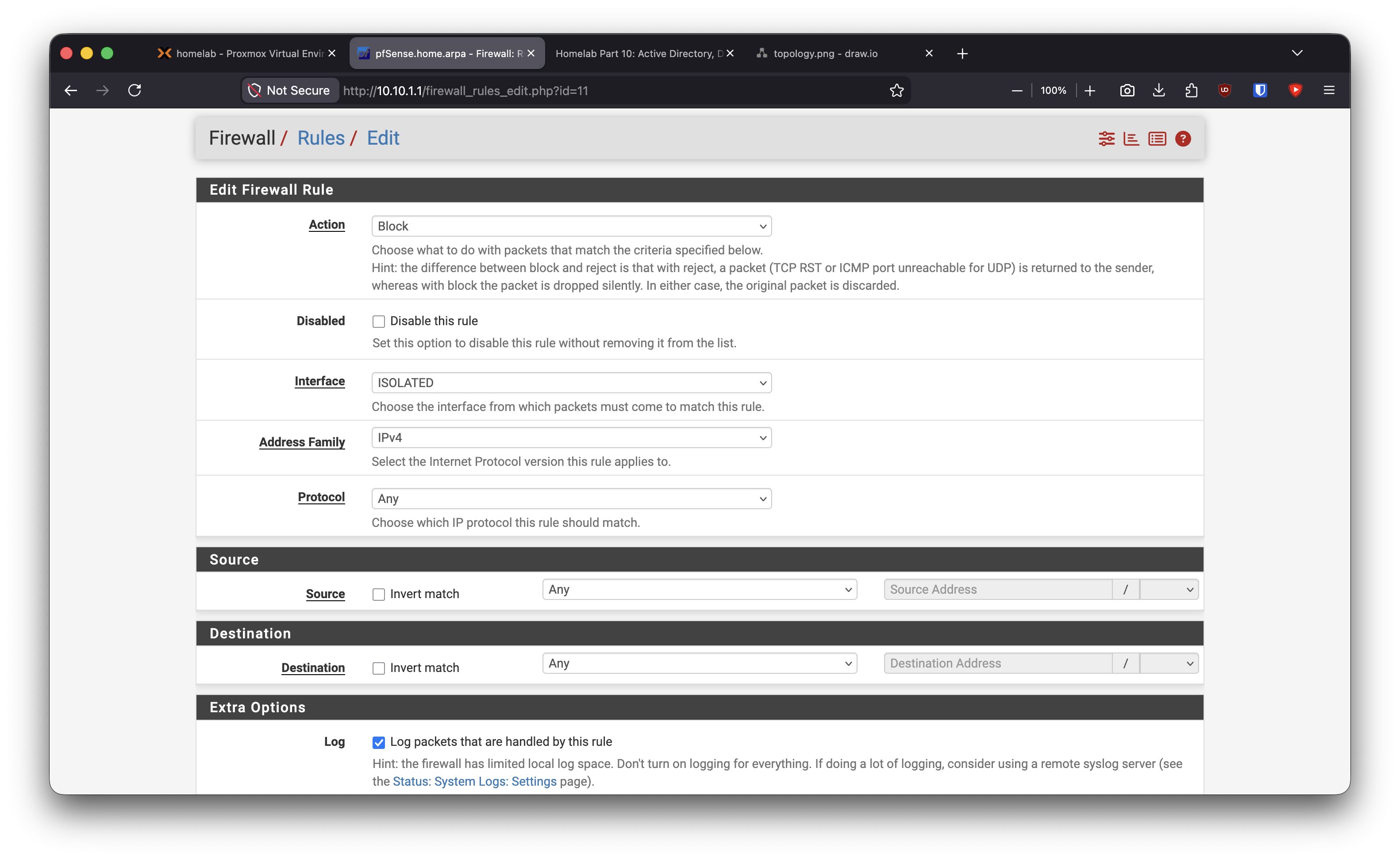Open the uBlock Origin extension icon
The image size is (1400, 860).
[1224, 90]
